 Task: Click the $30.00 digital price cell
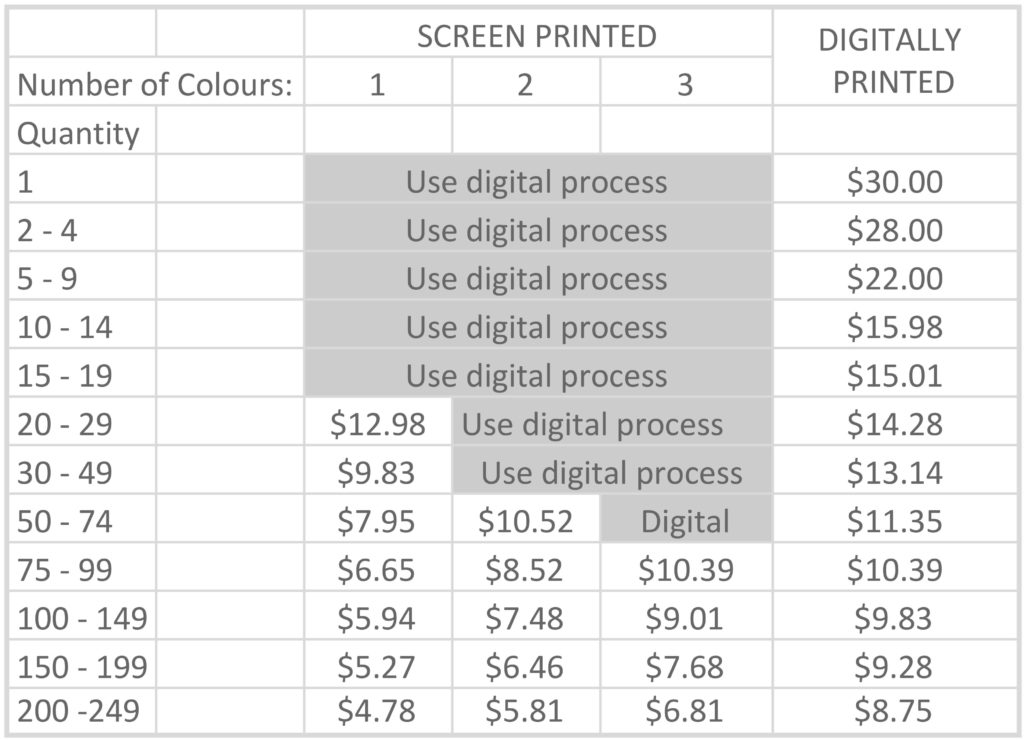pyautogui.click(x=894, y=180)
